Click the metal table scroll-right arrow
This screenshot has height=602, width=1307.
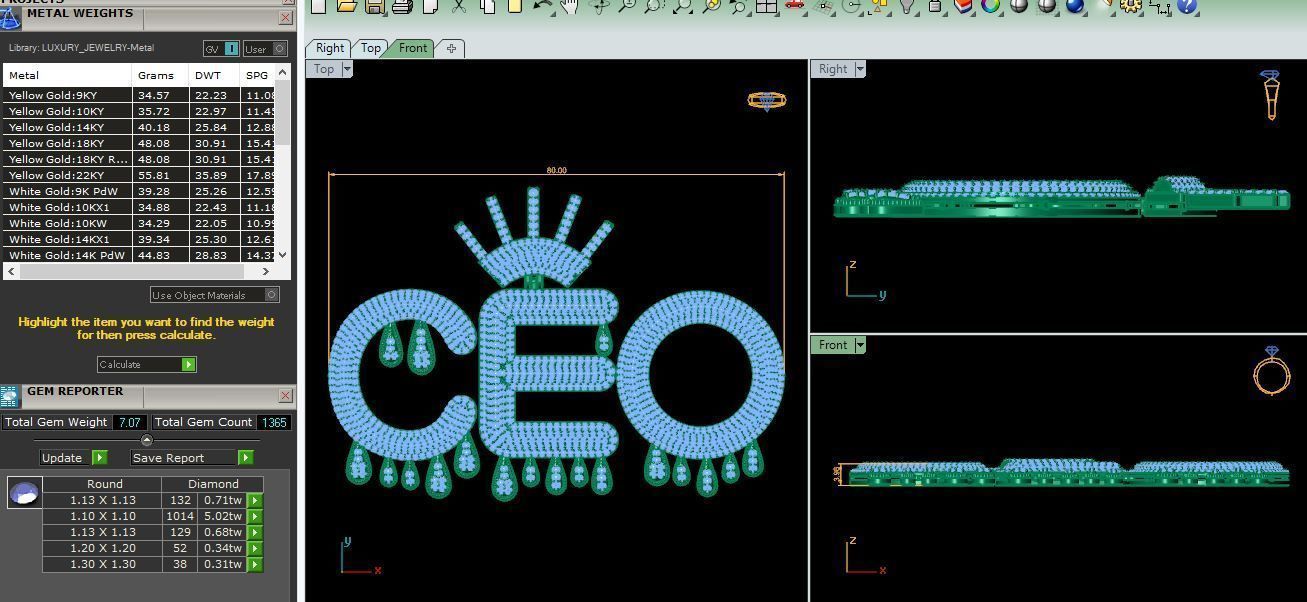coord(266,271)
